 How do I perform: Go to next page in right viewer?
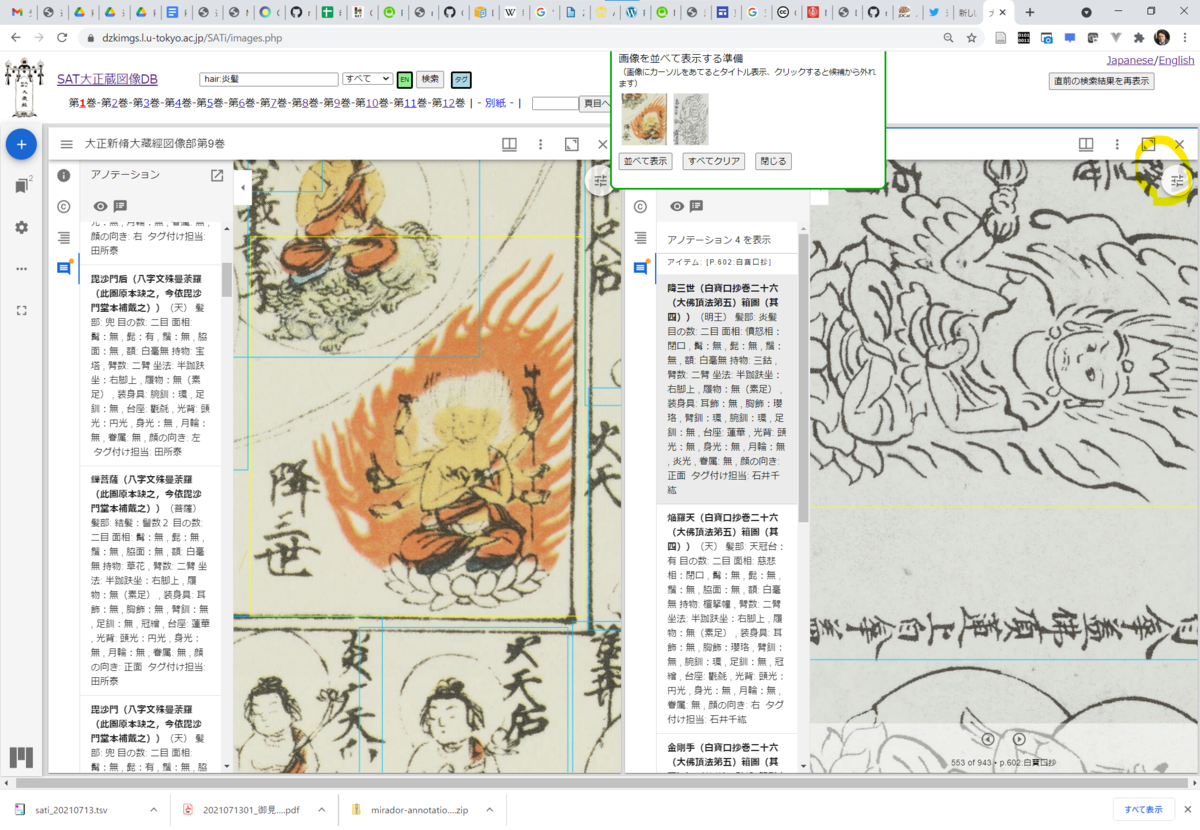(1019, 739)
